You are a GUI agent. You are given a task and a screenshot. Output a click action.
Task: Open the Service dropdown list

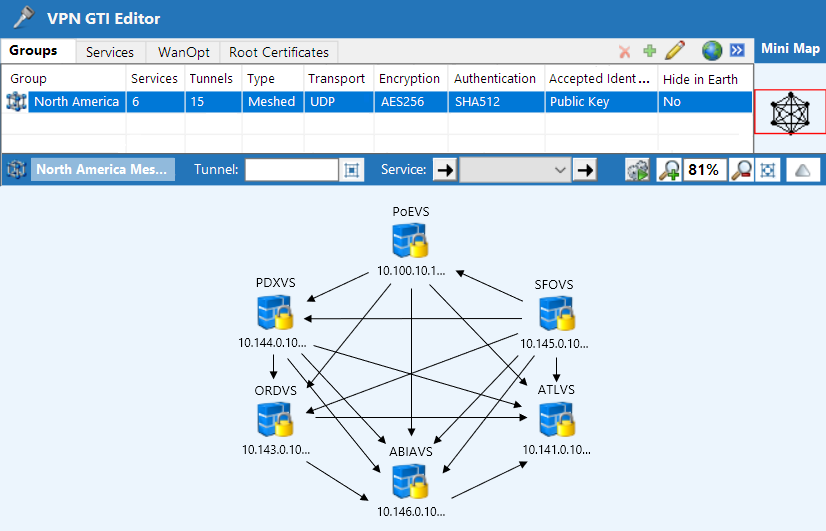[515, 170]
